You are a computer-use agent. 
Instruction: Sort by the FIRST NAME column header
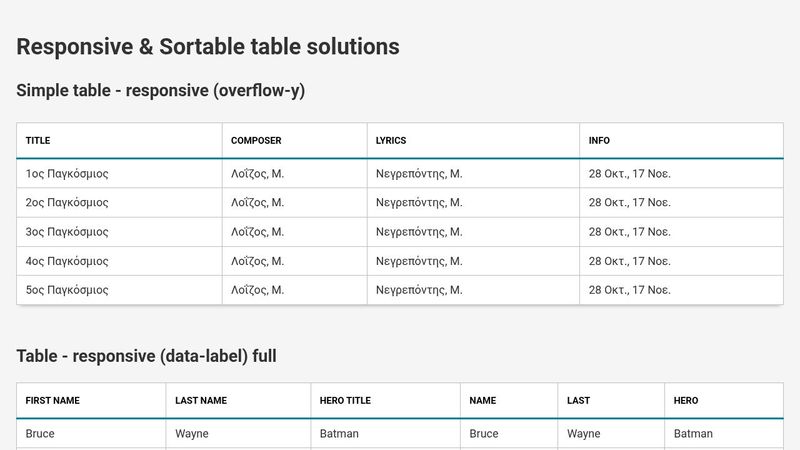point(91,401)
